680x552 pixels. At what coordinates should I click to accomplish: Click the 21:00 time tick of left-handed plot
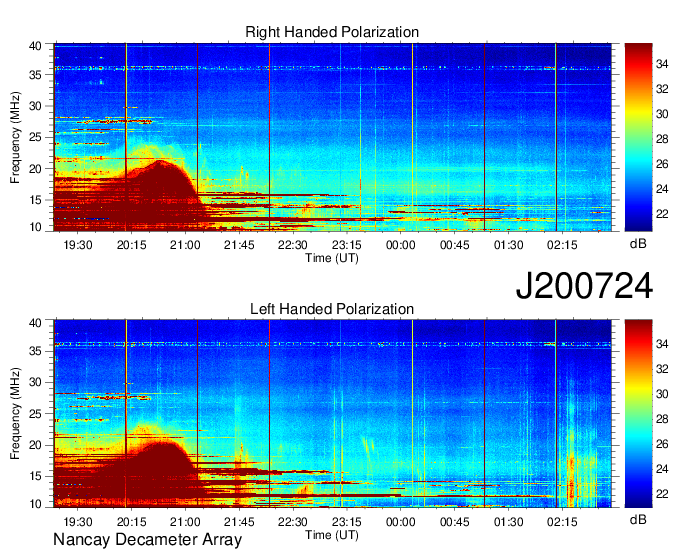[x=185, y=522]
